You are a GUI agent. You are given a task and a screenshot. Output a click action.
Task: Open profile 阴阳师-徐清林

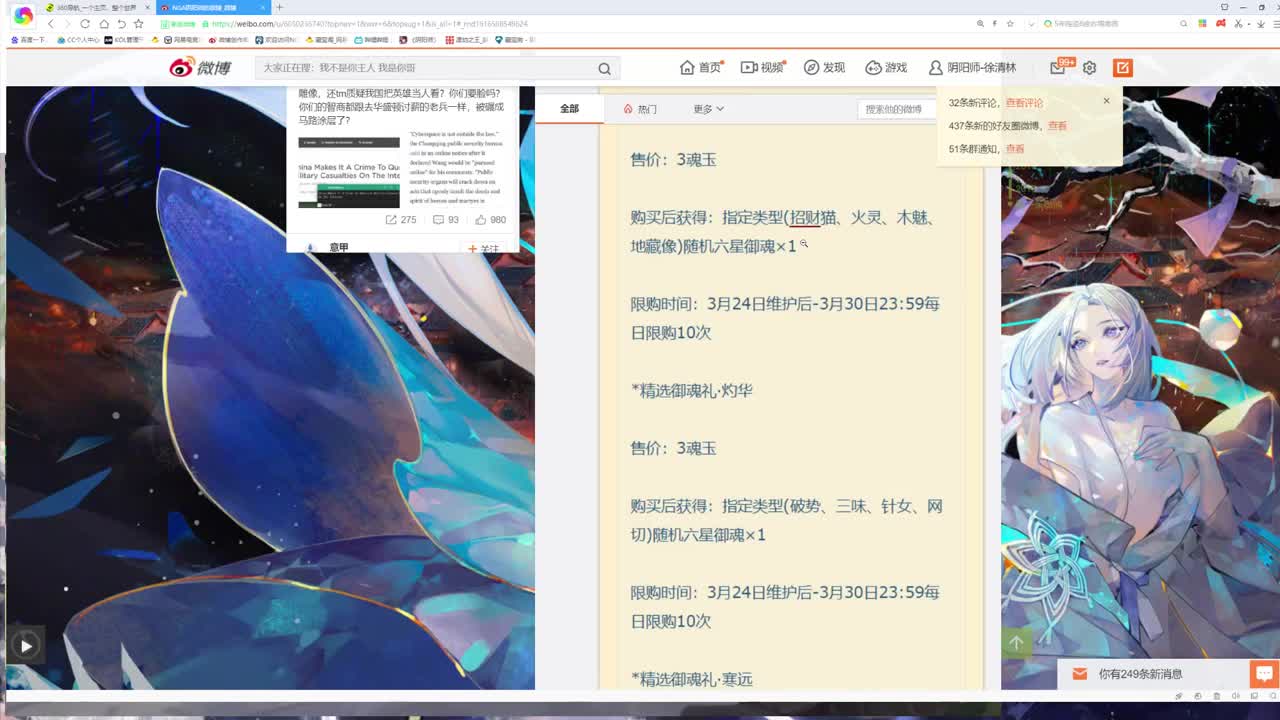(x=972, y=67)
